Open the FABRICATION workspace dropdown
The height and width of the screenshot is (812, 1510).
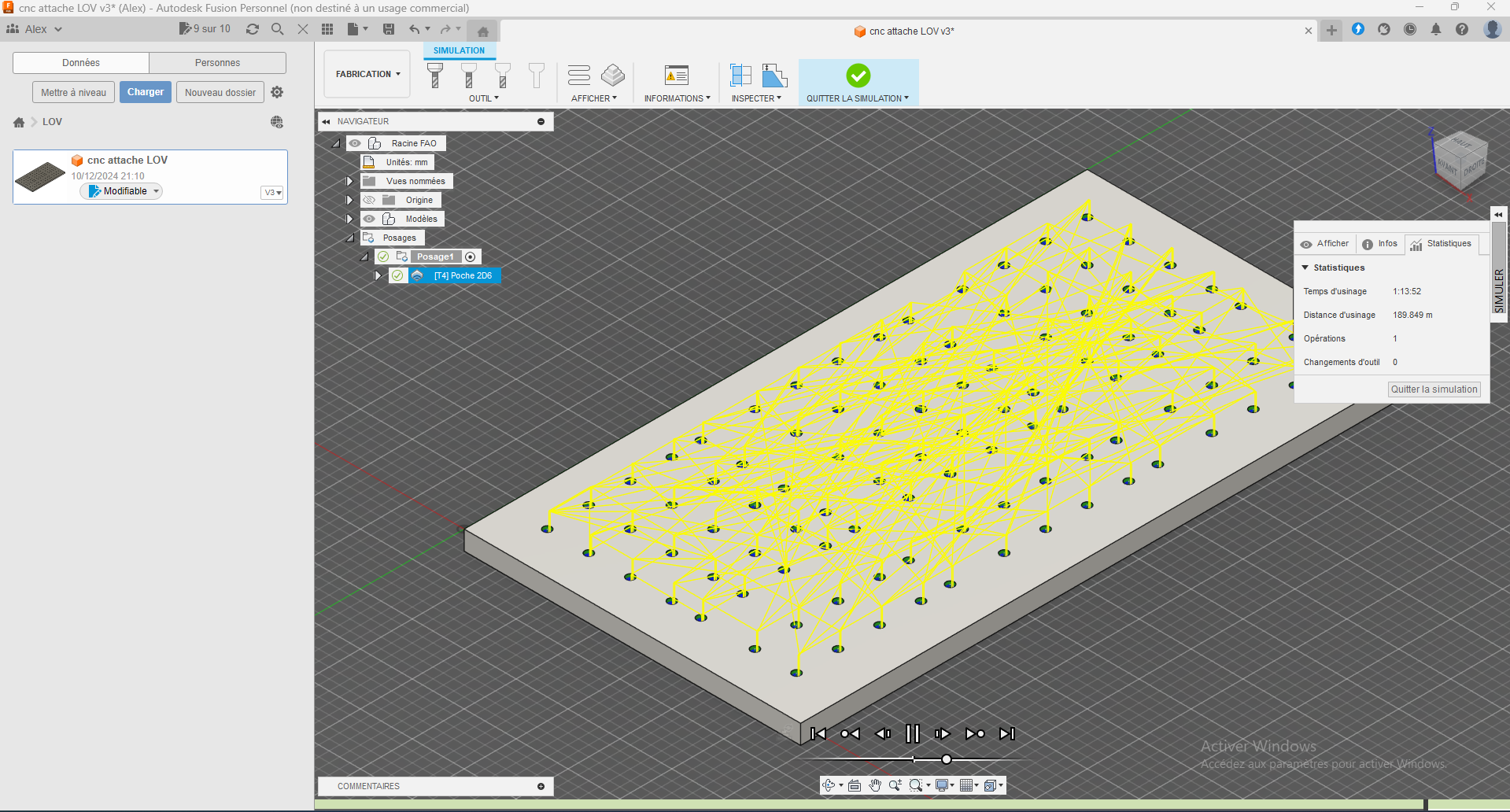tap(367, 74)
